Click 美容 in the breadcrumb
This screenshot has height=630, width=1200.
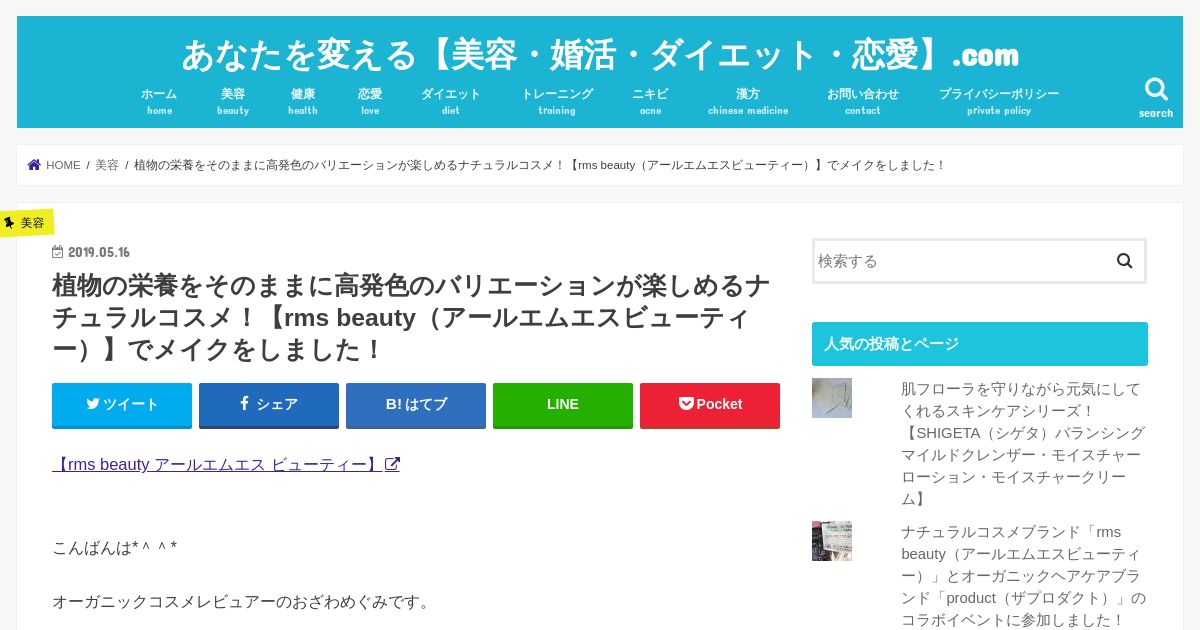[107, 165]
